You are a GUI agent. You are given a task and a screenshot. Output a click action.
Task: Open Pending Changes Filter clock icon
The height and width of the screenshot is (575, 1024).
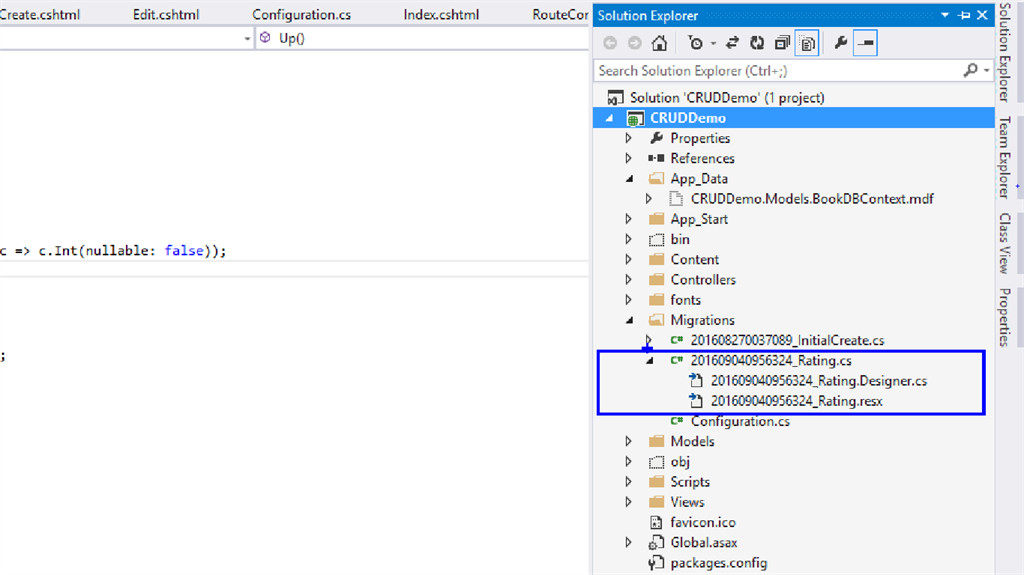pyautogui.click(x=696, y=43)
